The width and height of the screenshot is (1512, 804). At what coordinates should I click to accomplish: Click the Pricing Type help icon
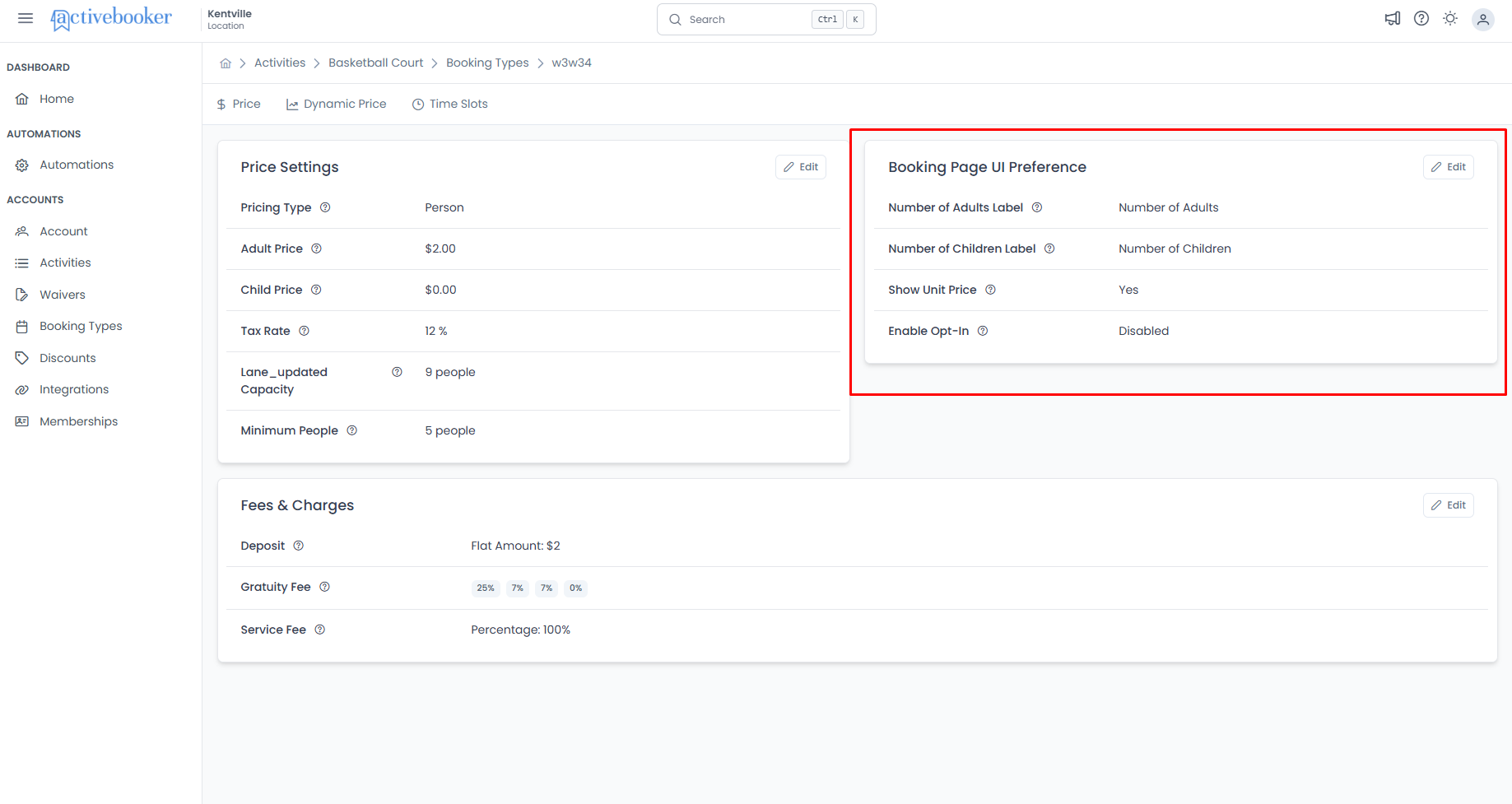(325, 207)
